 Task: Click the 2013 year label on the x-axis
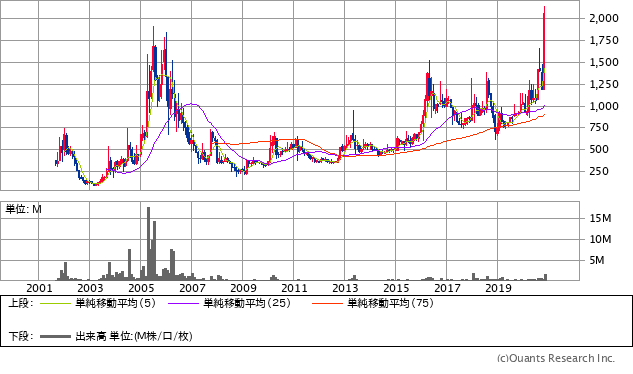345,288
